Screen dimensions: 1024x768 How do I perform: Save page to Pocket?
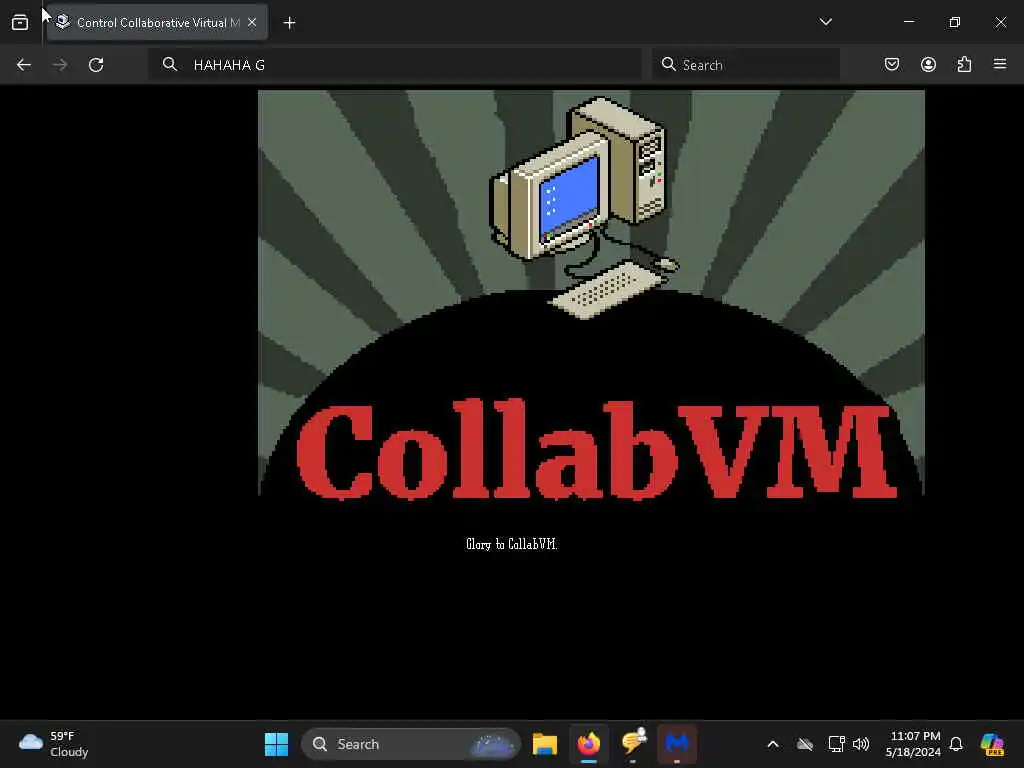891,64
